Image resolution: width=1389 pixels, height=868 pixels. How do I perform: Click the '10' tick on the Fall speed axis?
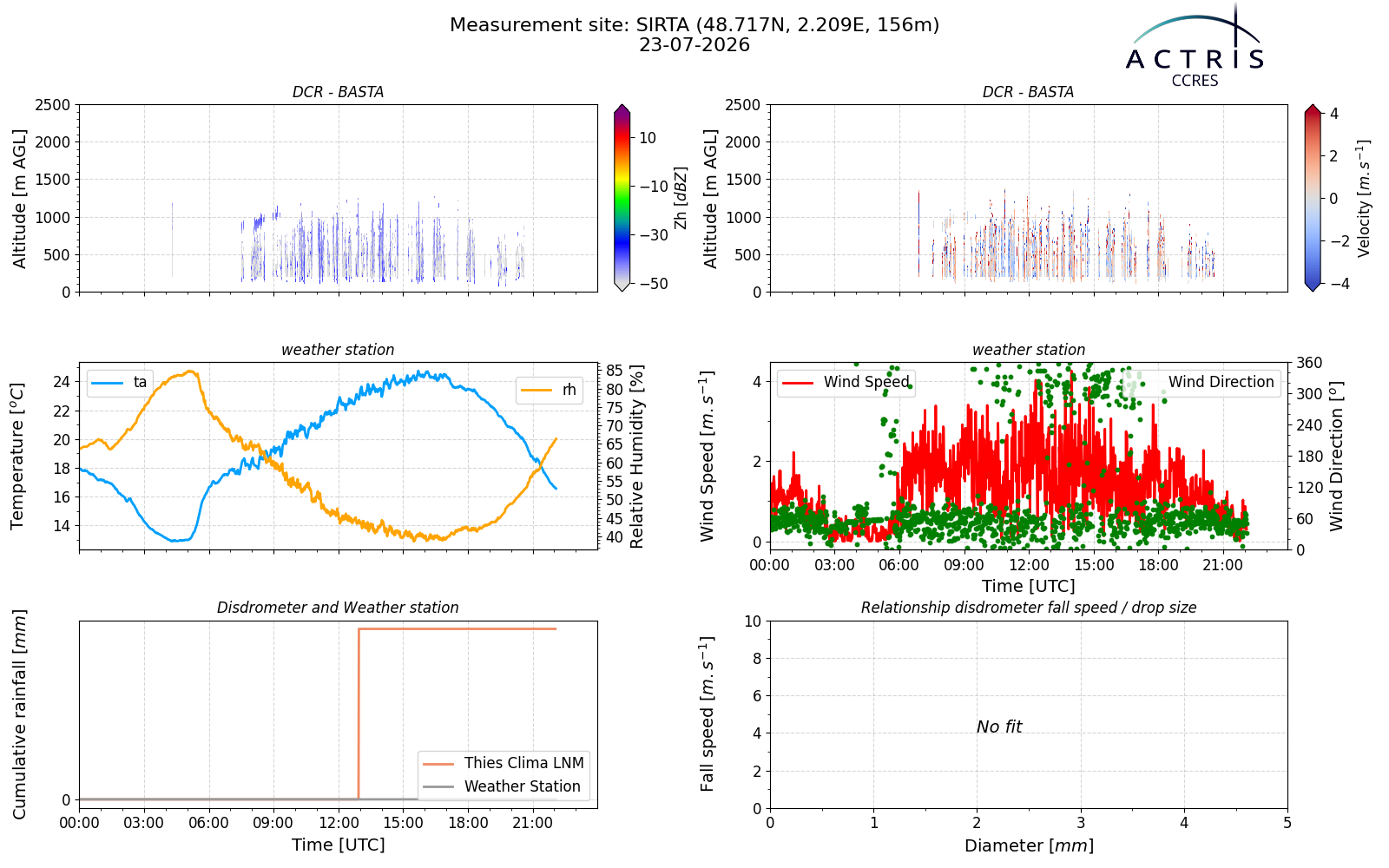[x=753, y=621]
